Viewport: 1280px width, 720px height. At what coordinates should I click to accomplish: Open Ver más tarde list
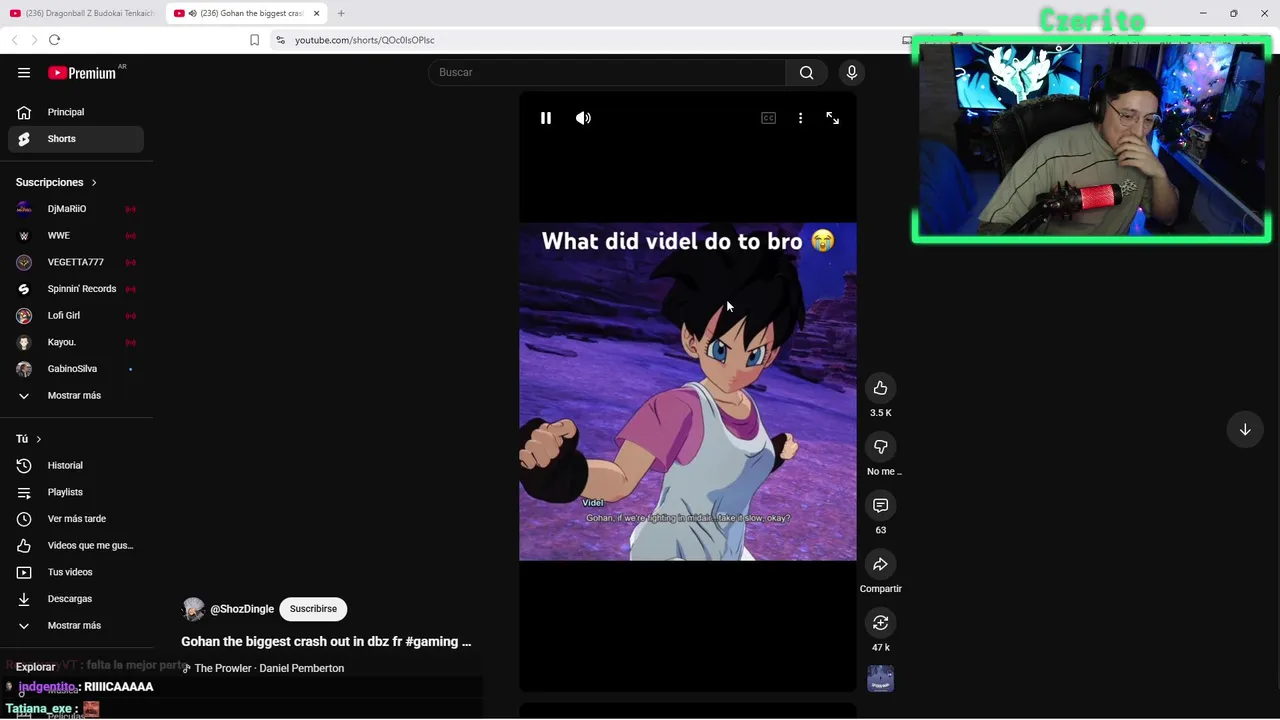pyautogui.click(x=76, y=519)
